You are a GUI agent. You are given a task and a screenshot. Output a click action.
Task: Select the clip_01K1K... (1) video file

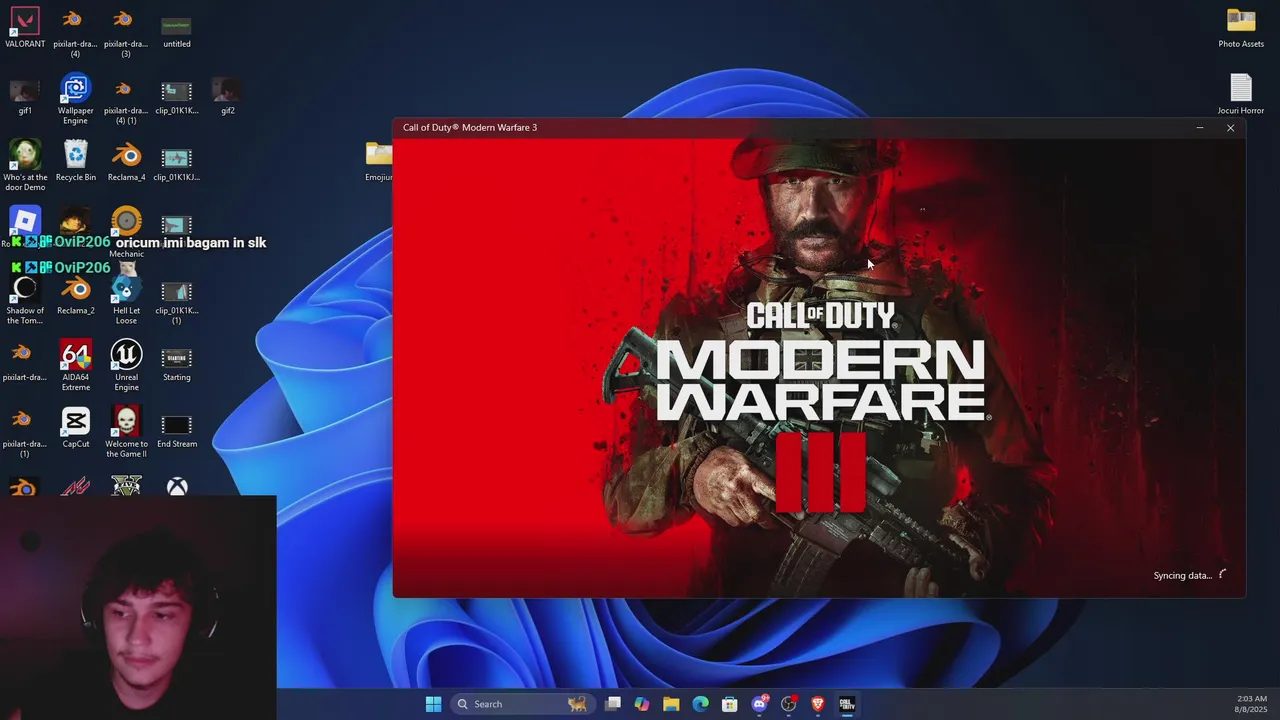(177, 300)
